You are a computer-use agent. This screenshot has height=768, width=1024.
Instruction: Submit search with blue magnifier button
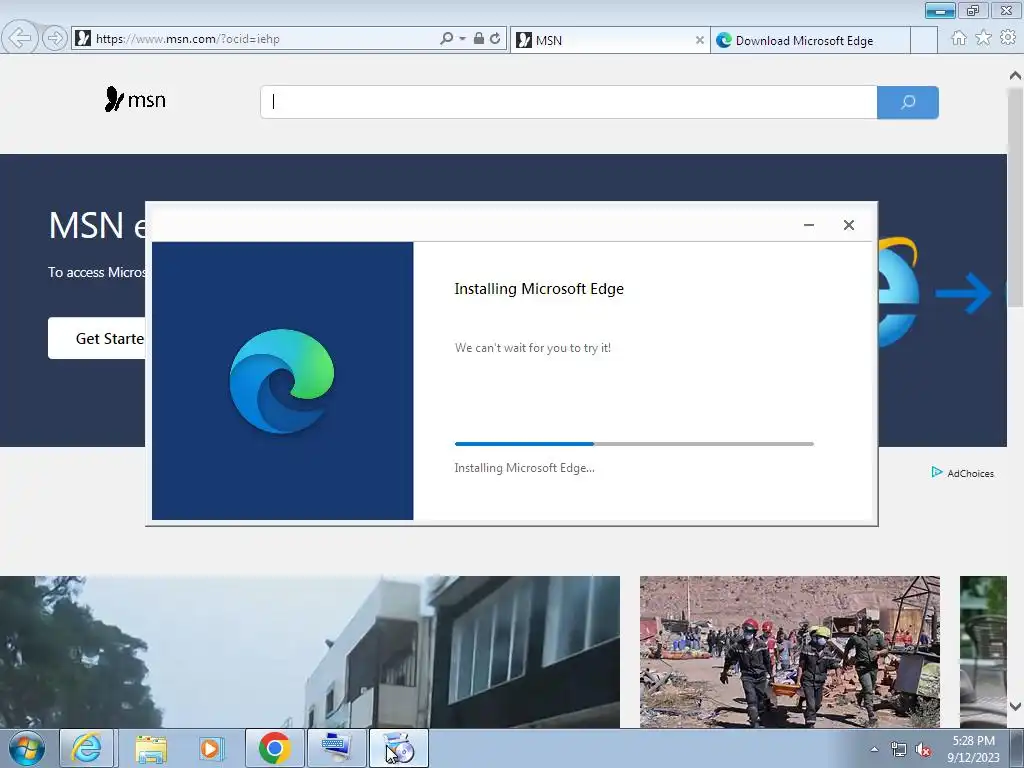click(908, 102)
